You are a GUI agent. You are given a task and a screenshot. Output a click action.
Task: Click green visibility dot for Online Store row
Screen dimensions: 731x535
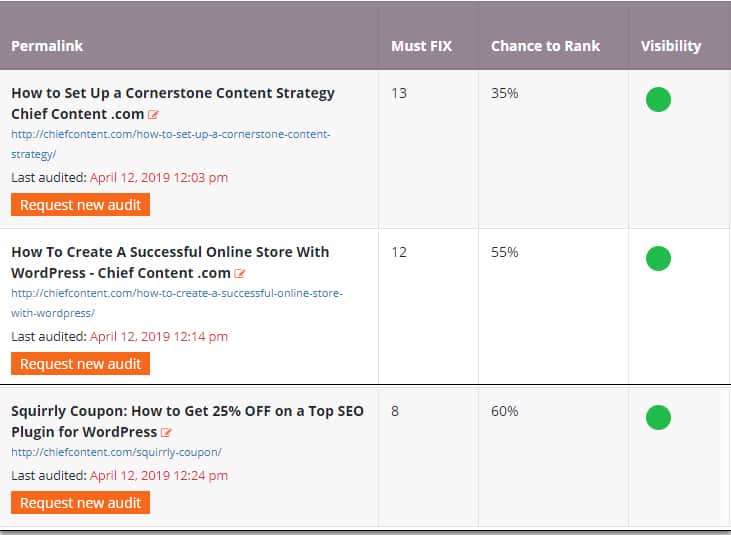658,259
